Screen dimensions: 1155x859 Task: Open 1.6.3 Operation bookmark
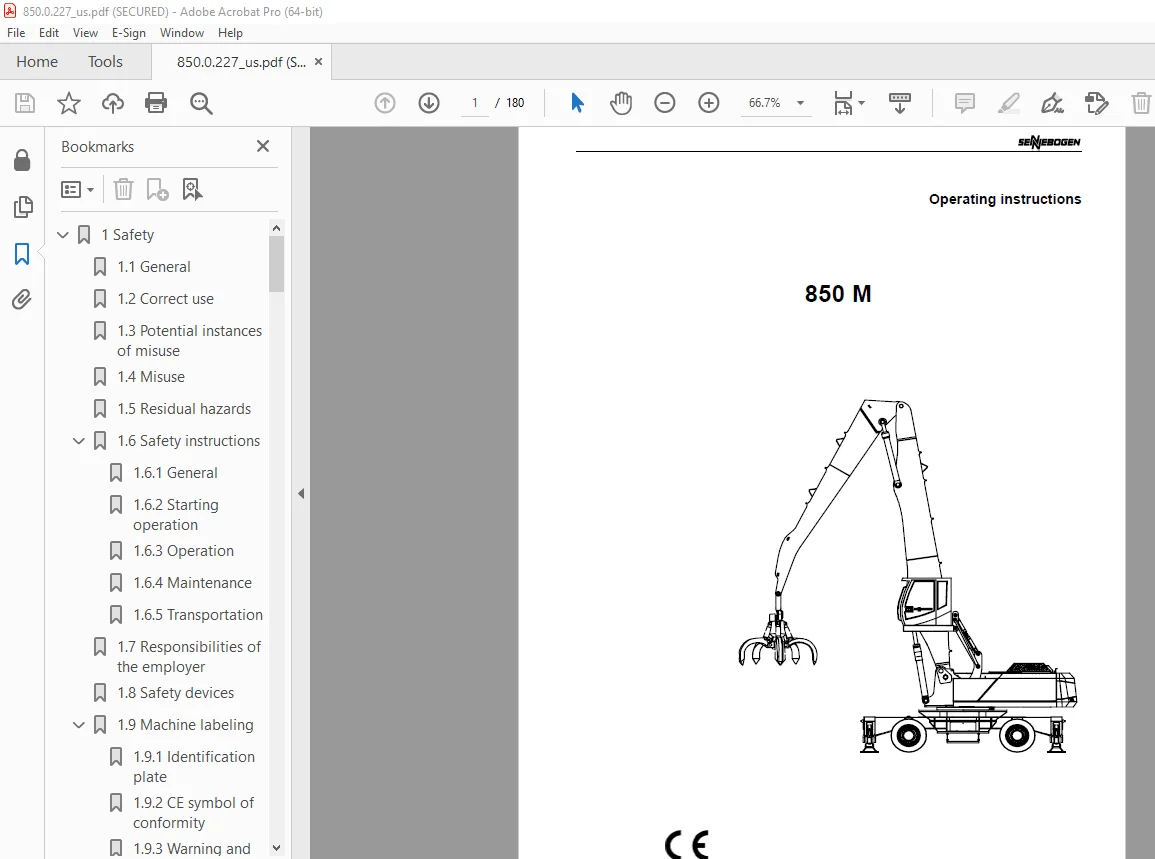(183, 551)
